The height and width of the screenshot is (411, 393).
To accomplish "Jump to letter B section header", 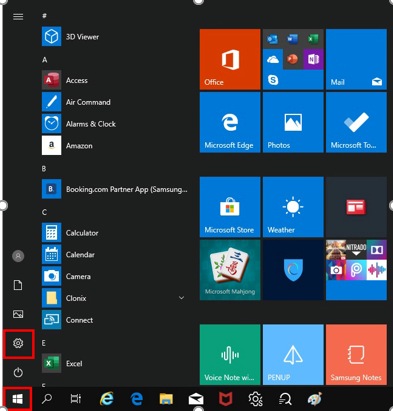I will coord(44,169).
